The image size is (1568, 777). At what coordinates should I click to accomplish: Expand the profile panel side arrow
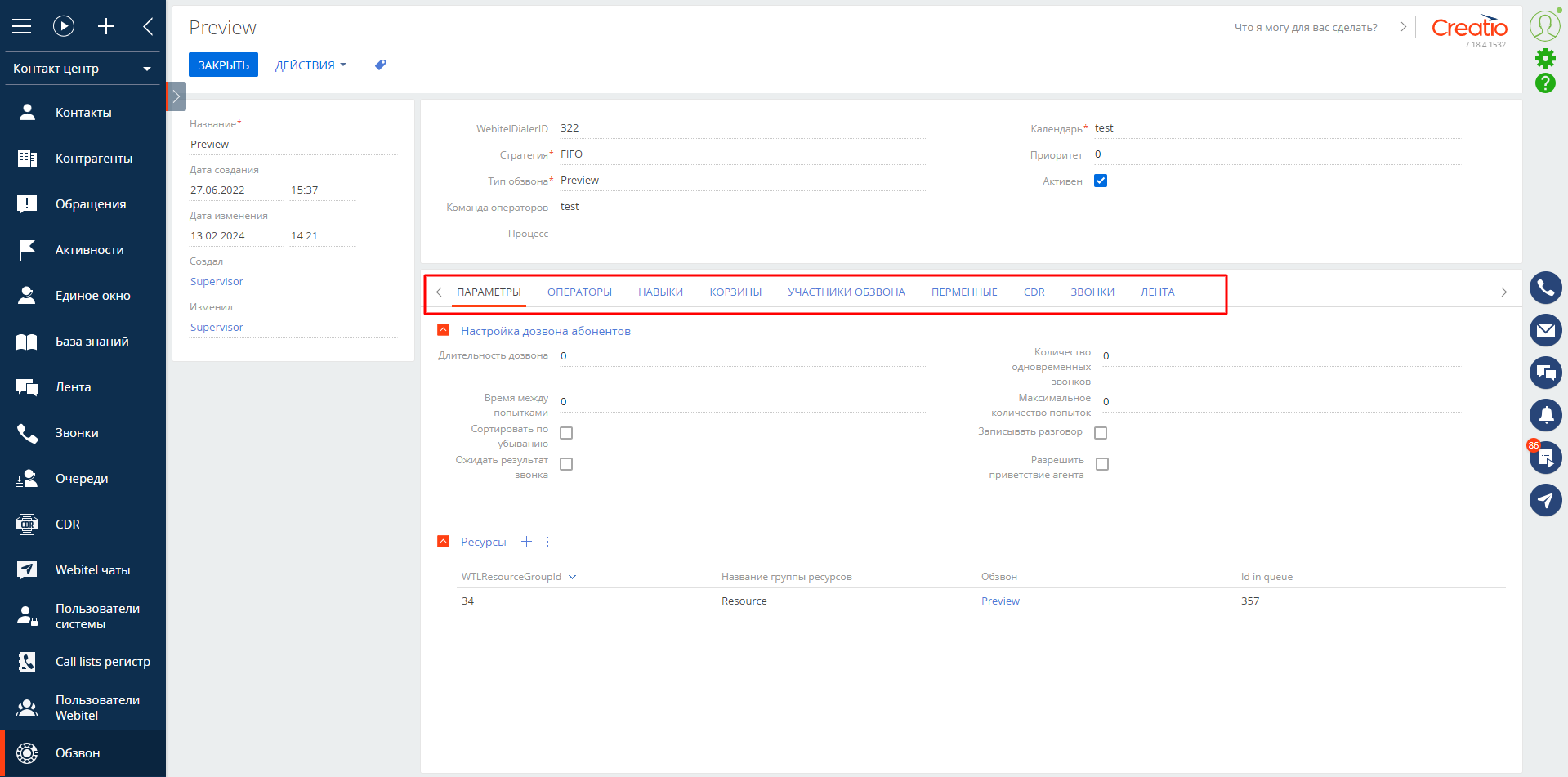coord(176,96)
